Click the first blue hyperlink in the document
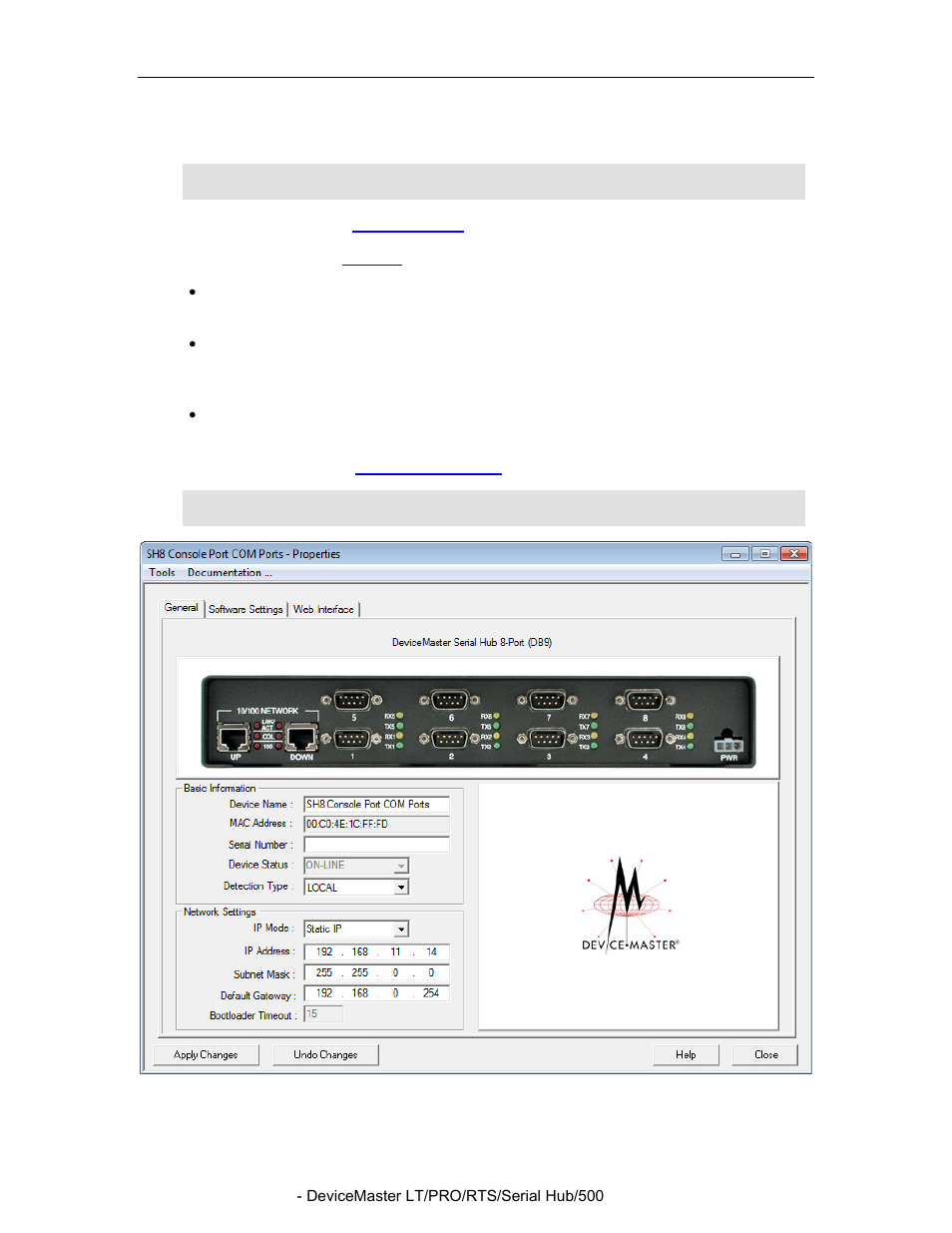This screenshot has width=952, height=1233. (x=408, y=226)
